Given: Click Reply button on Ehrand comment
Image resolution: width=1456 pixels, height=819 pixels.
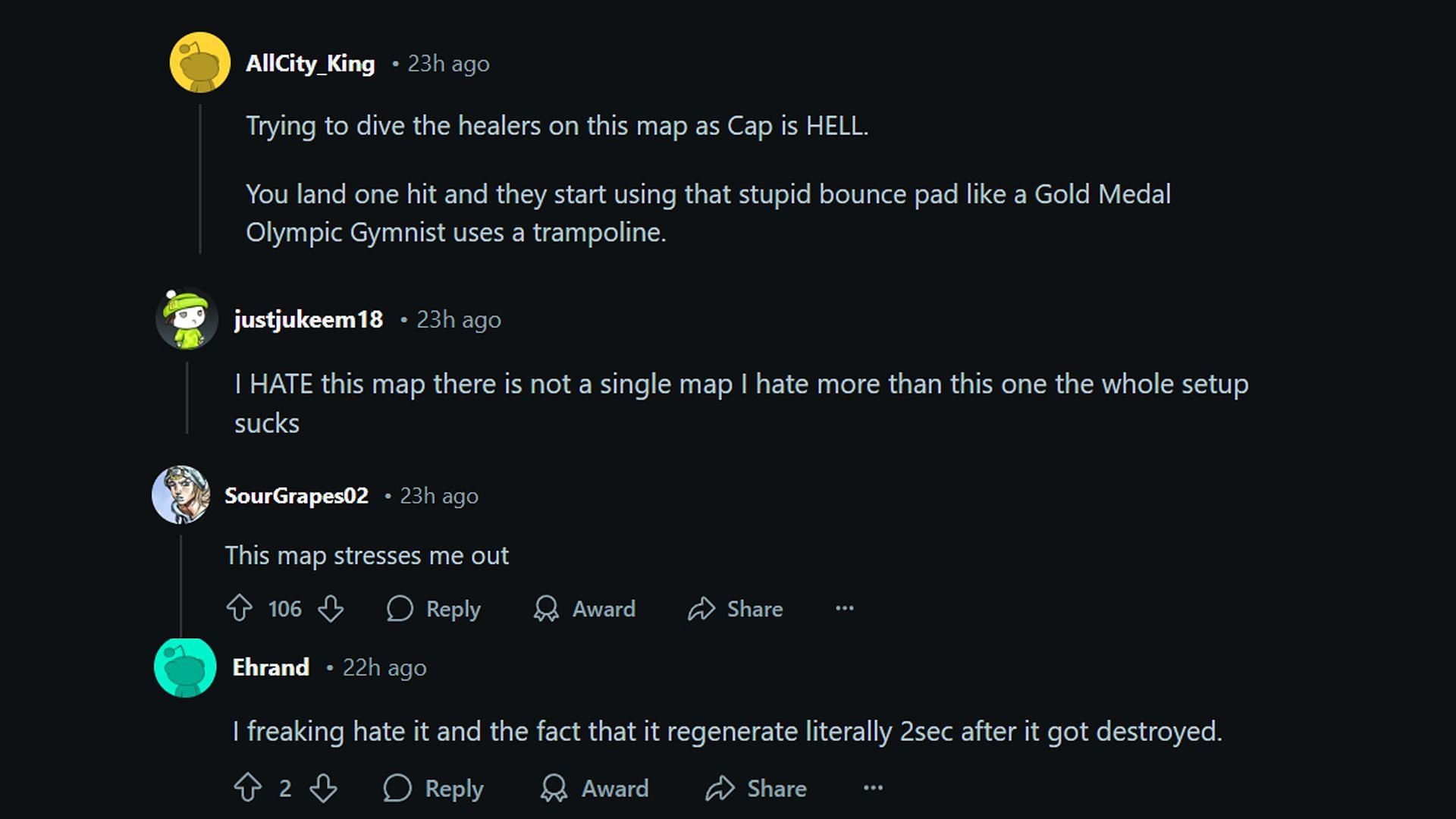Looking at the screenshot, I should pos(437,789).
